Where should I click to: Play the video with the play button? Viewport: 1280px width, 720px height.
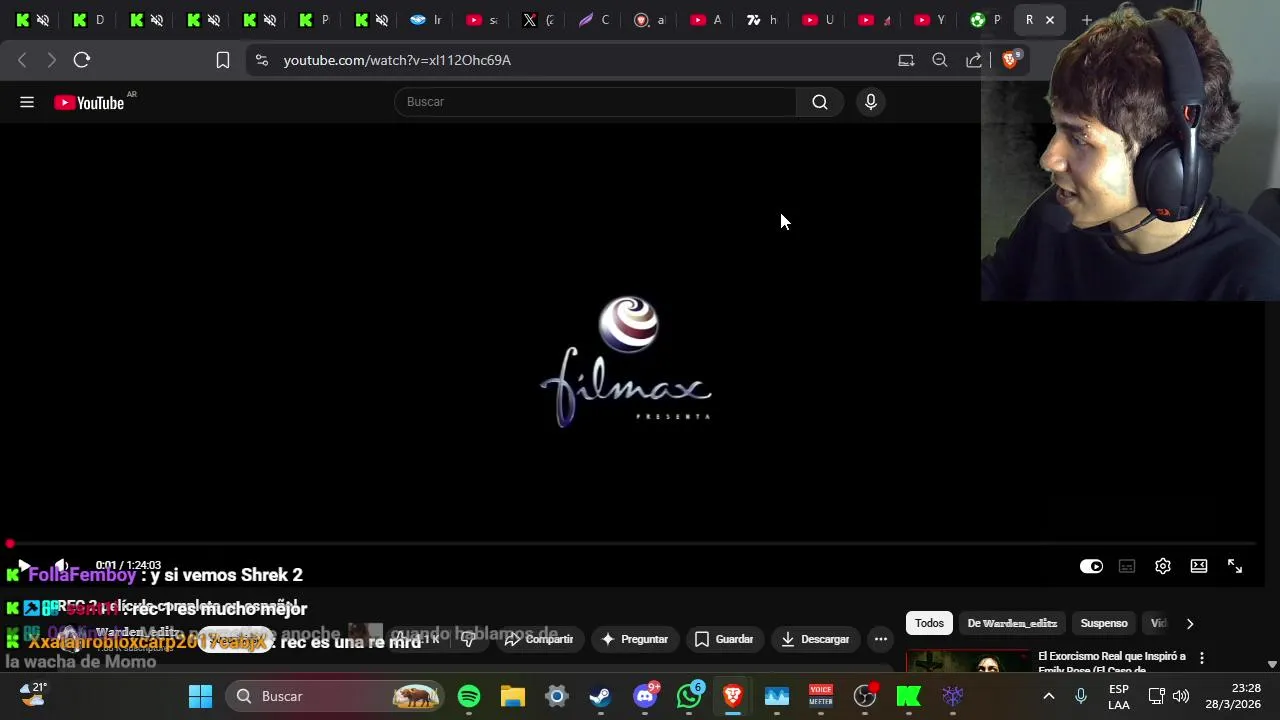[24, 566]
